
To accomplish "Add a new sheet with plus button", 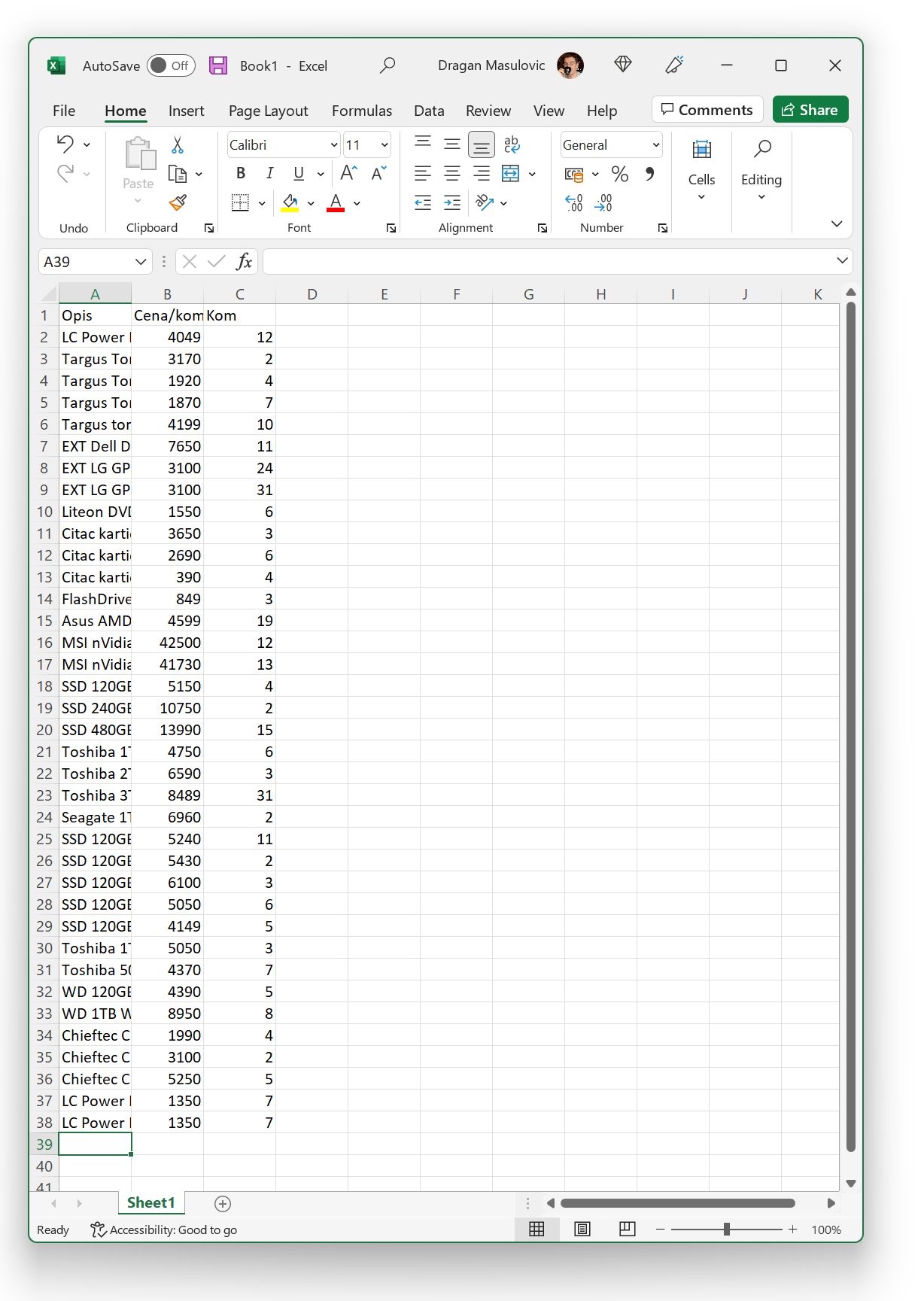I will pos(223,1204).
